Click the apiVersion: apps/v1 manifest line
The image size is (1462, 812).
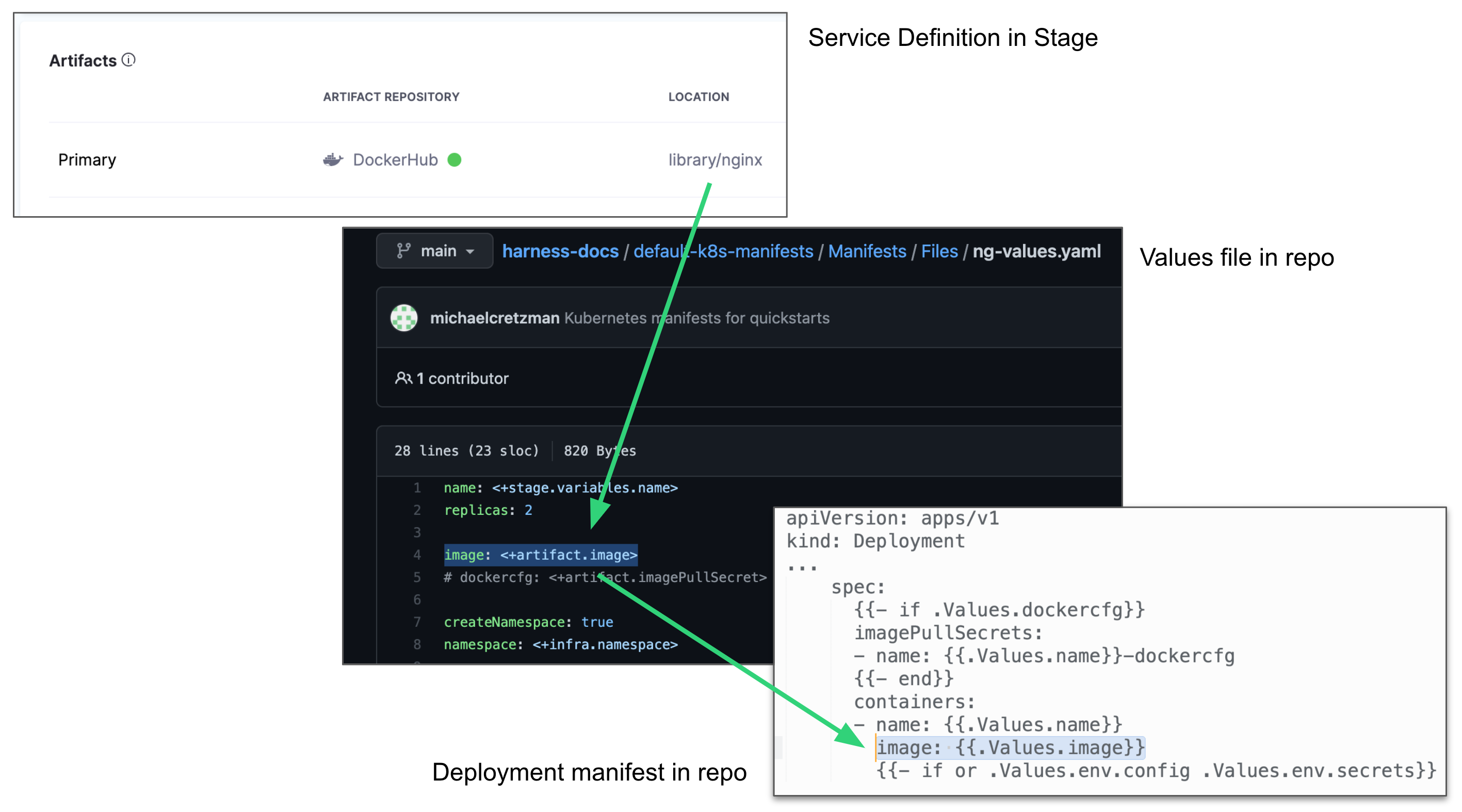892,518
